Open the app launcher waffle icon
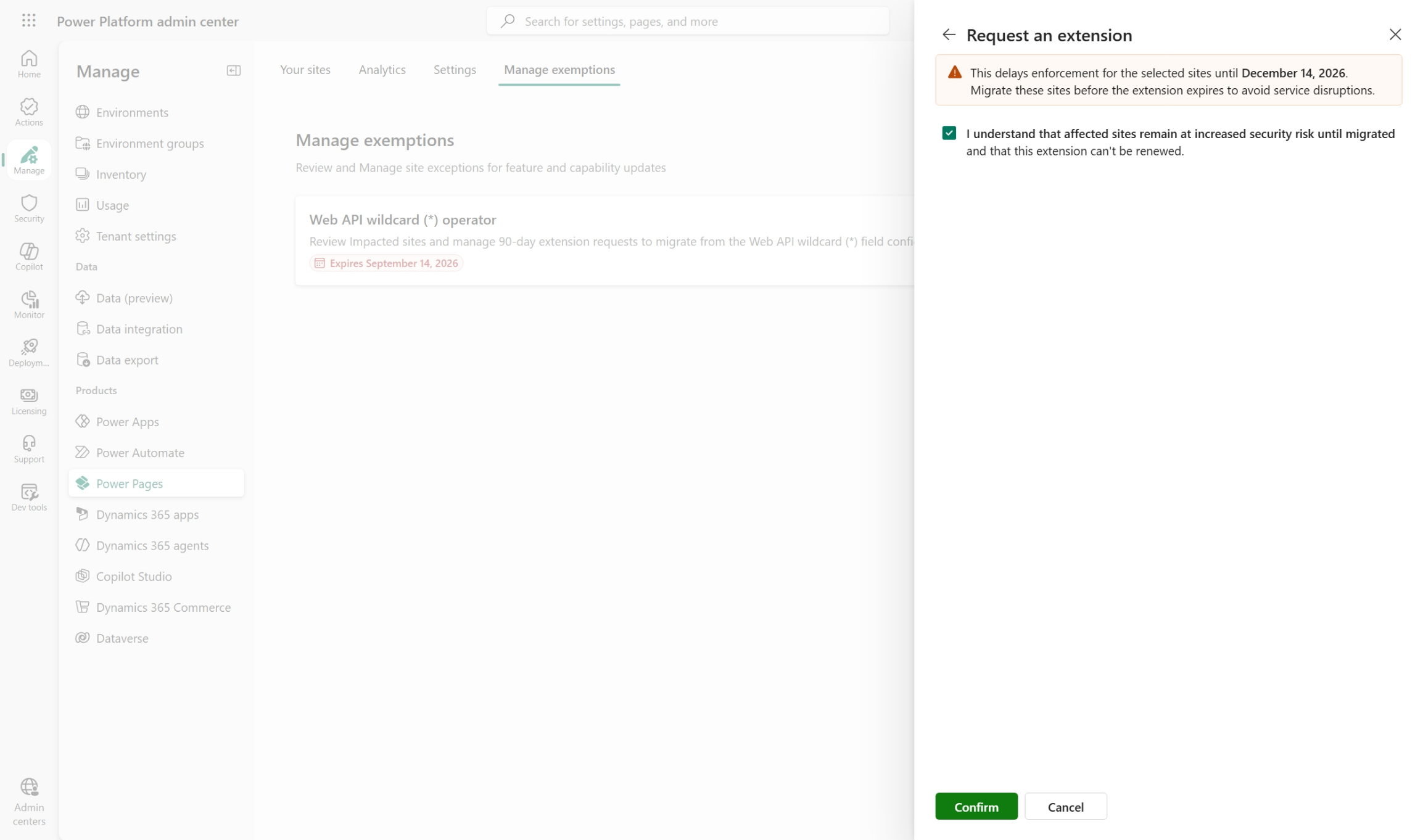Image resolution: width=1423 pixels, height=840 pixels. [28, 21]
